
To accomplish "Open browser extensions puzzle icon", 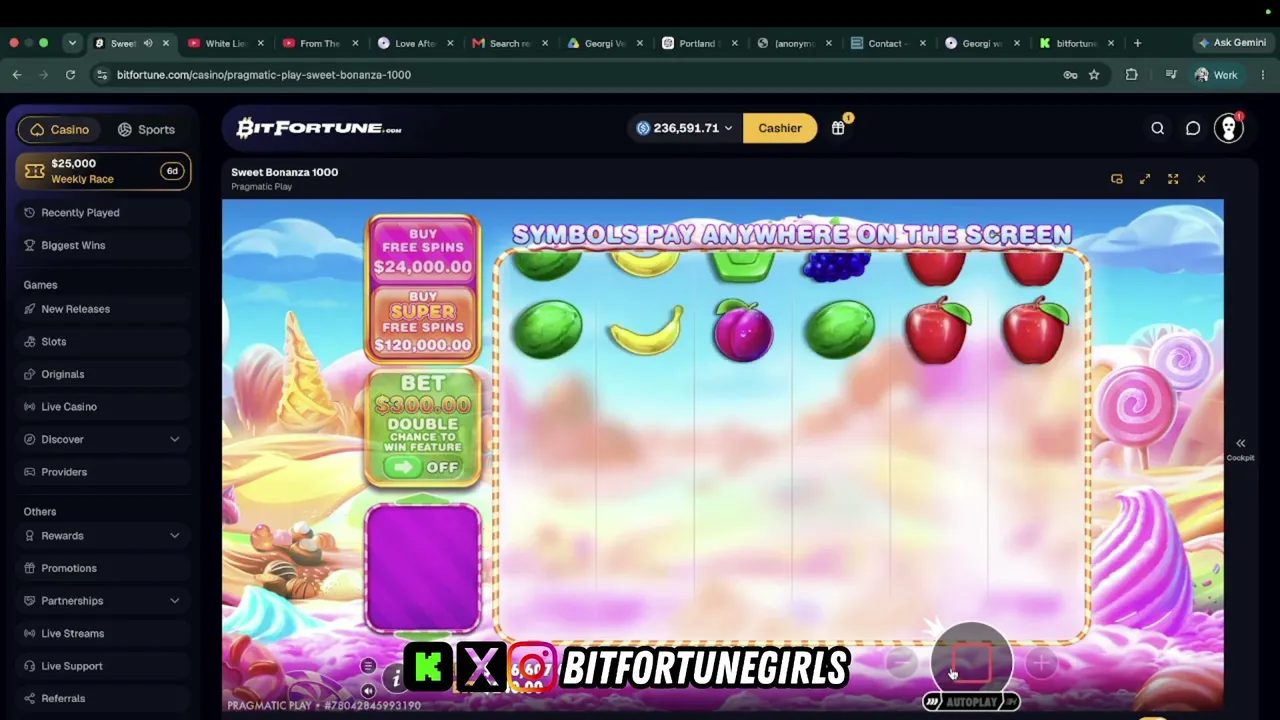I will point(1131,75).
